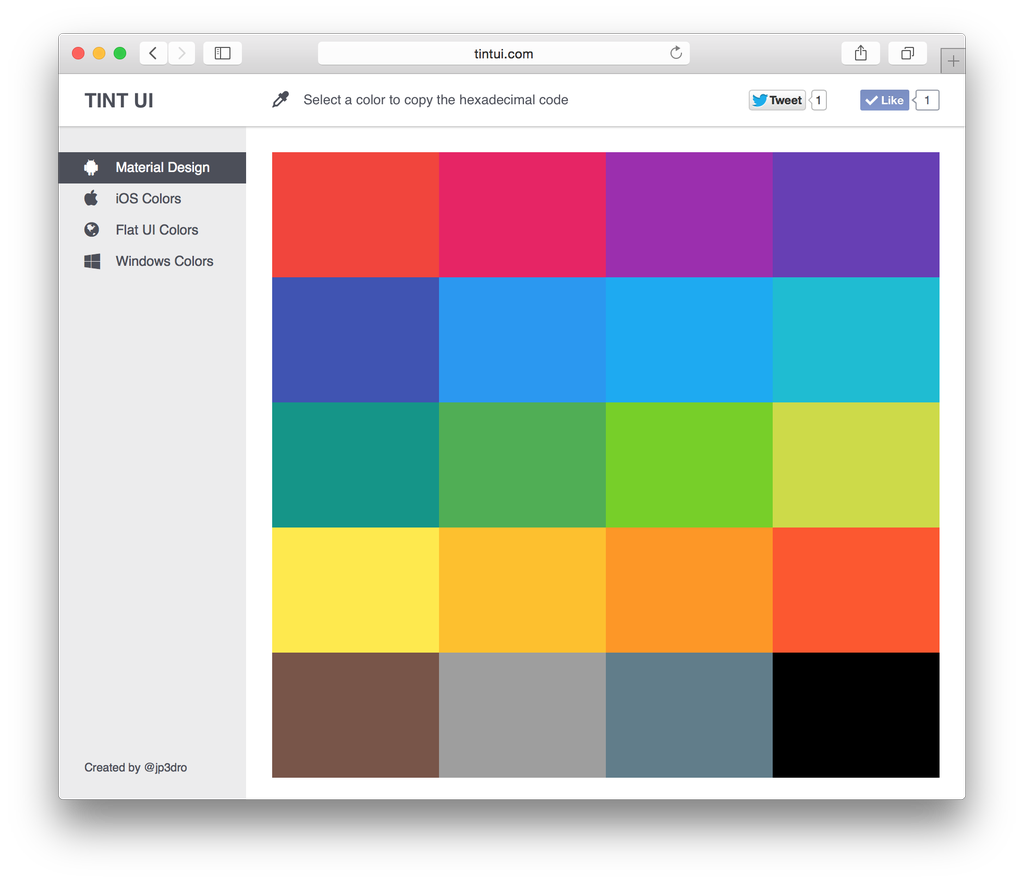Click the Apple icon next to iOS Colors

(90, 198)
